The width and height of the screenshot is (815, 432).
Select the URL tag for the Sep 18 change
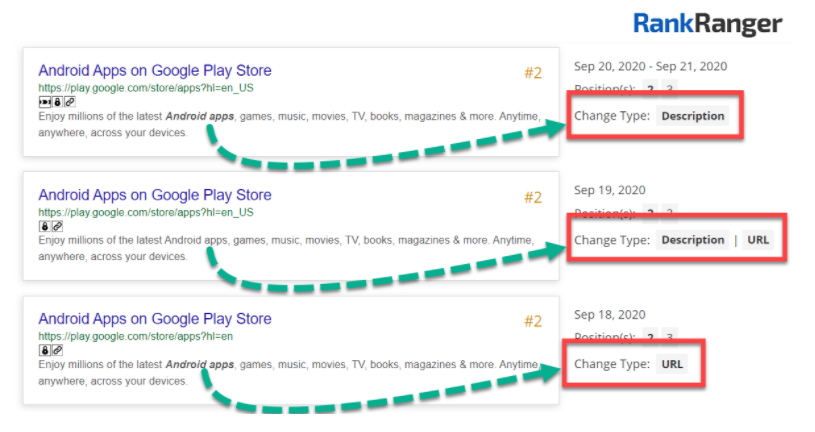tap(672, 364)
